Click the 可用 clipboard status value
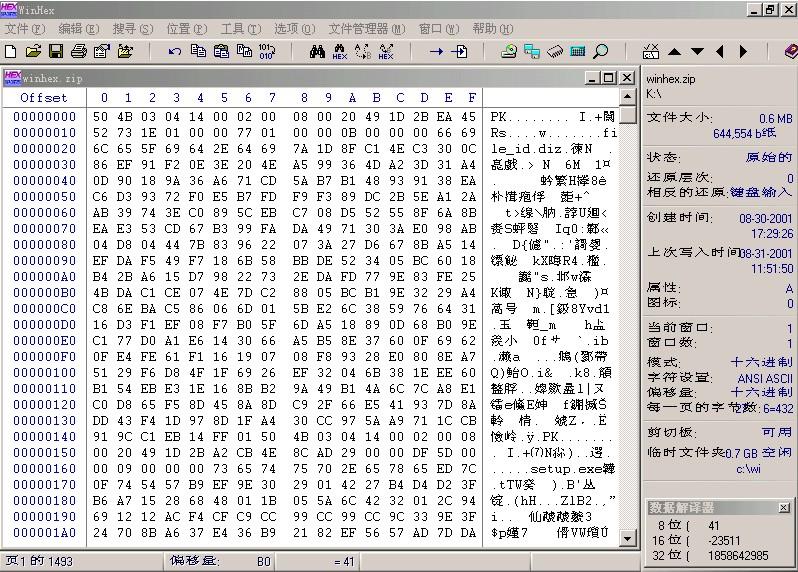The width and height of the screenshot is (798, 572). 777,432
